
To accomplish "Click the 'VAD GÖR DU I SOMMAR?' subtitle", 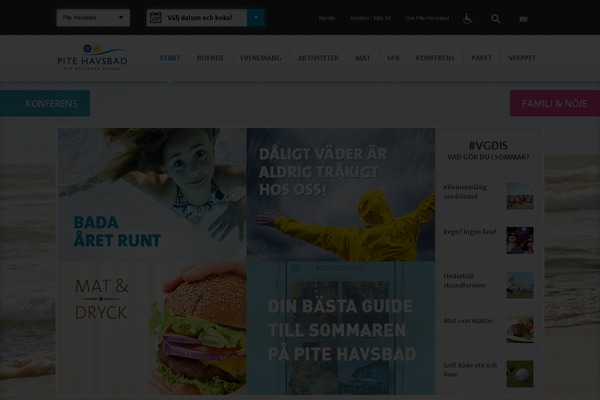I will (488, 157).
